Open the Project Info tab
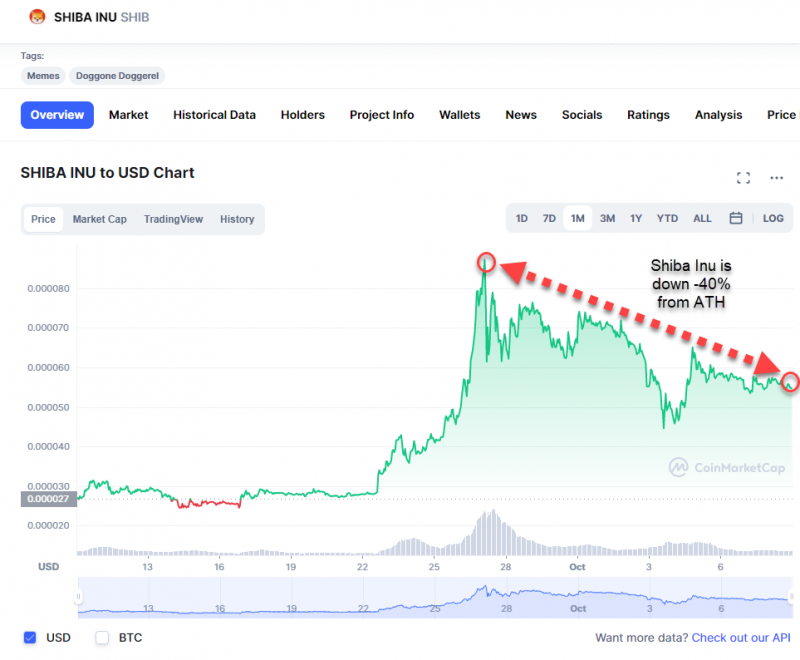The width and height of the screenshot is (800, 660). click(382, 115)
